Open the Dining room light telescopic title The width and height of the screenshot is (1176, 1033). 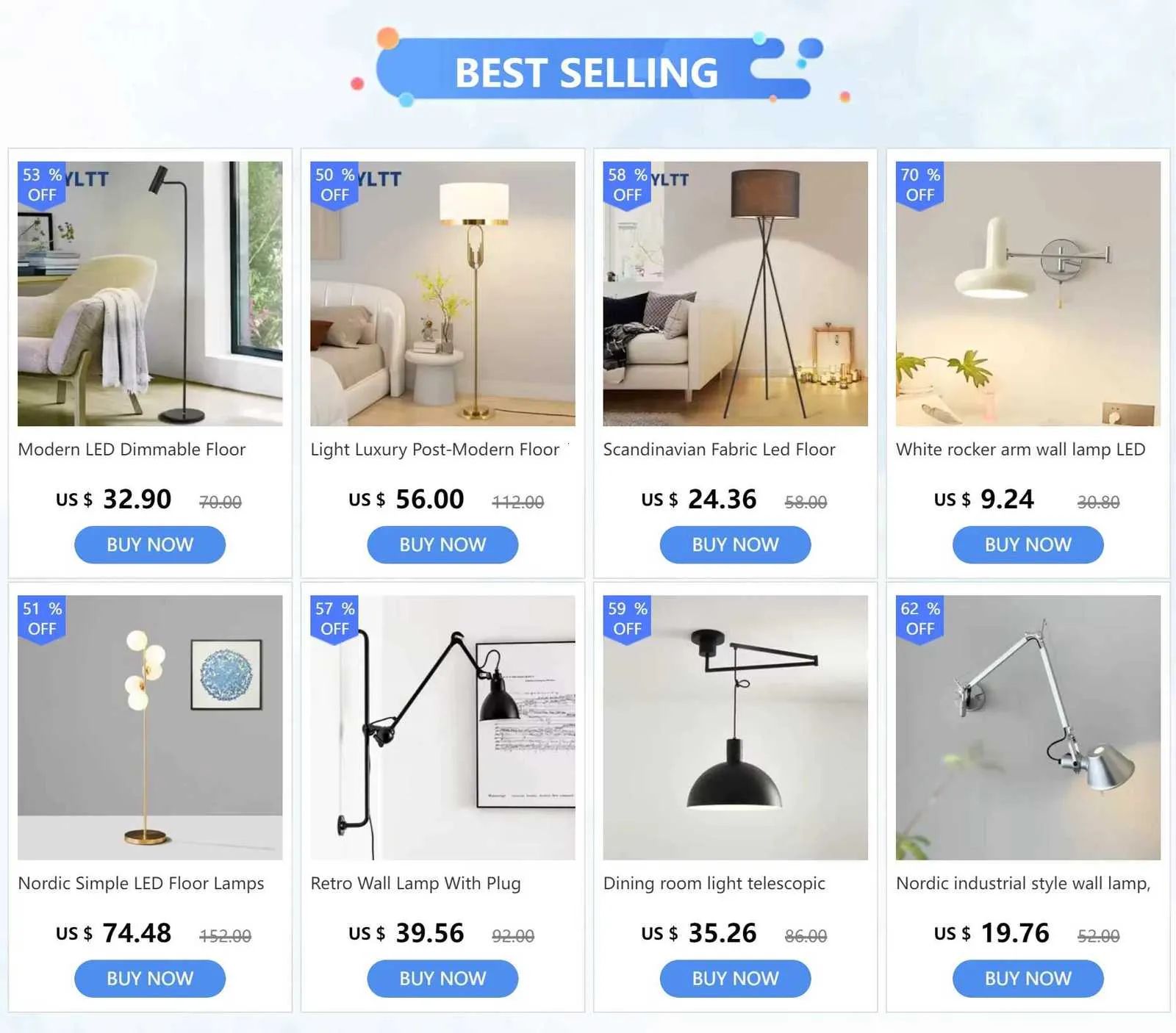click(x=714, y=883)
